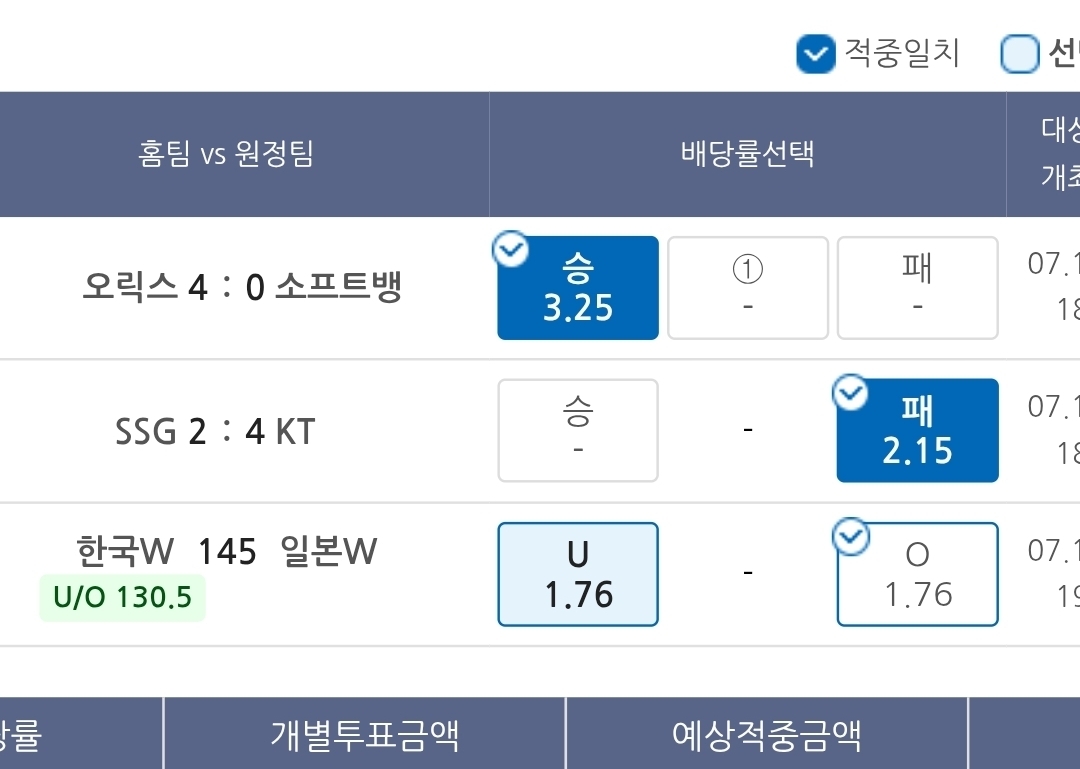Screen dimensions: 1080x769
Task: Select U 1.76 under bet for 한국W
Action: coord(578,574)
